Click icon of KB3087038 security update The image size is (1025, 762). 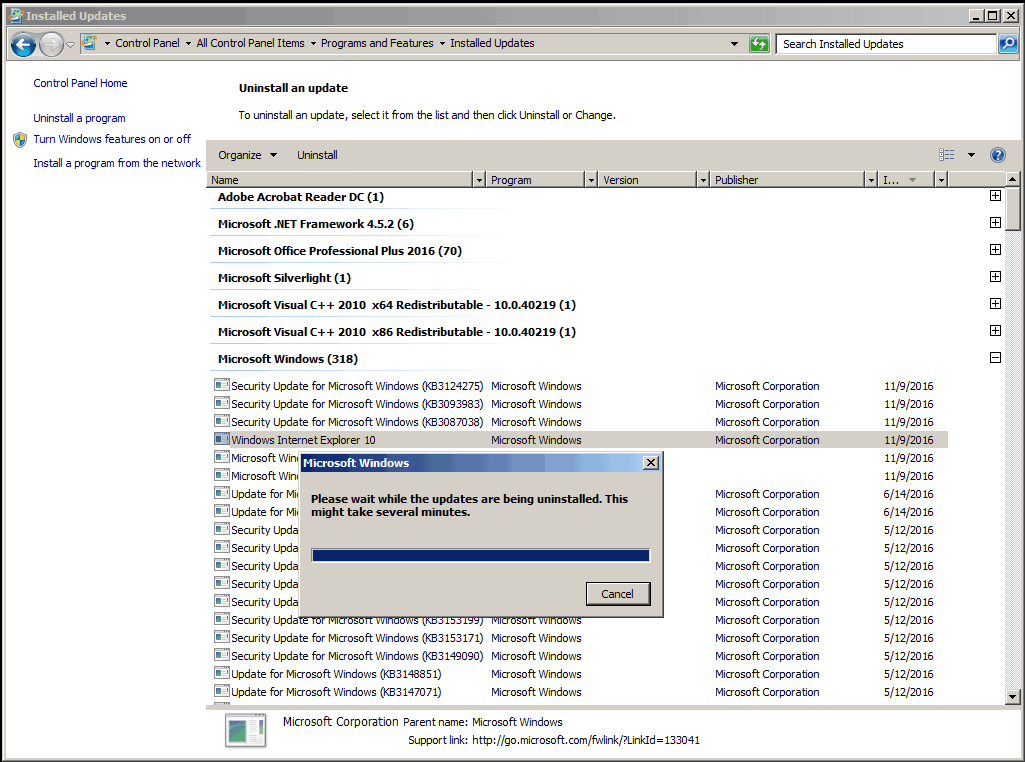coord(222,422)
